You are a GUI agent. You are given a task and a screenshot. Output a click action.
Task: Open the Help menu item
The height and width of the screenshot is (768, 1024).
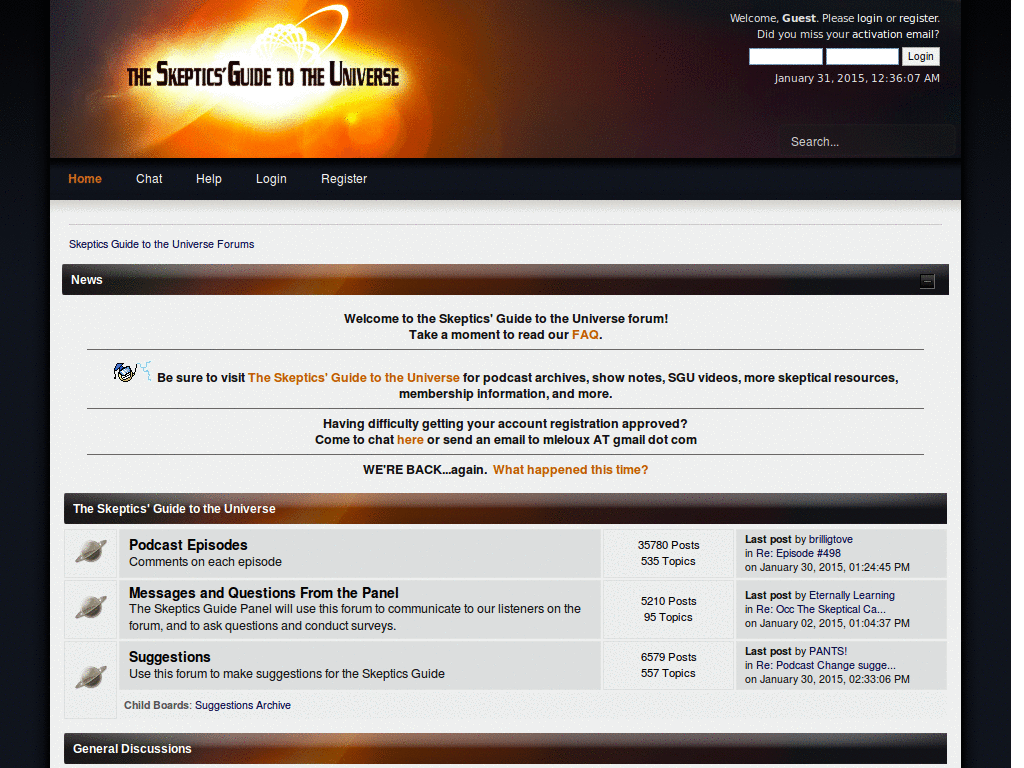(209, 179)
